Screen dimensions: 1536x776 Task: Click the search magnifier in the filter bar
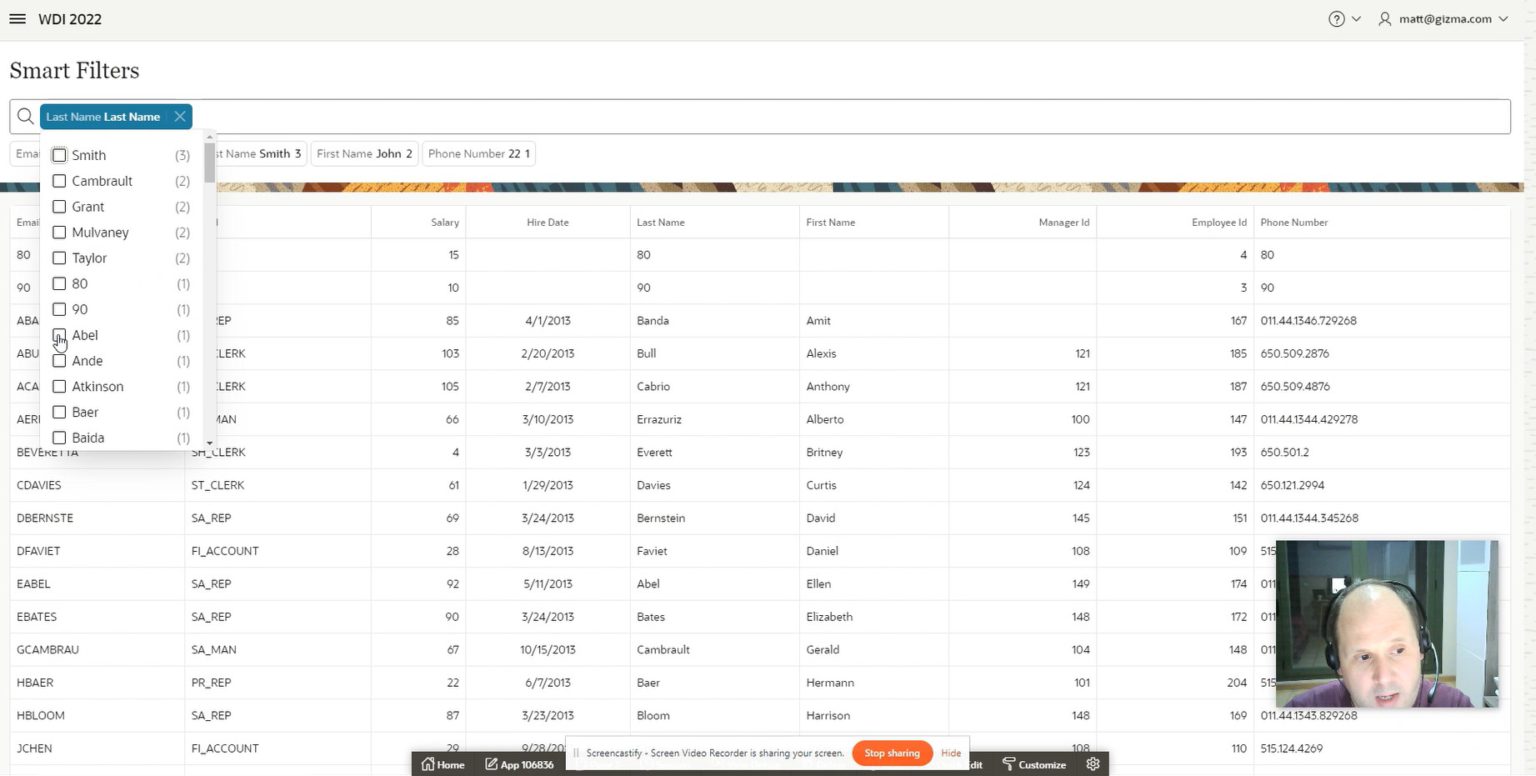click(26, 116)
